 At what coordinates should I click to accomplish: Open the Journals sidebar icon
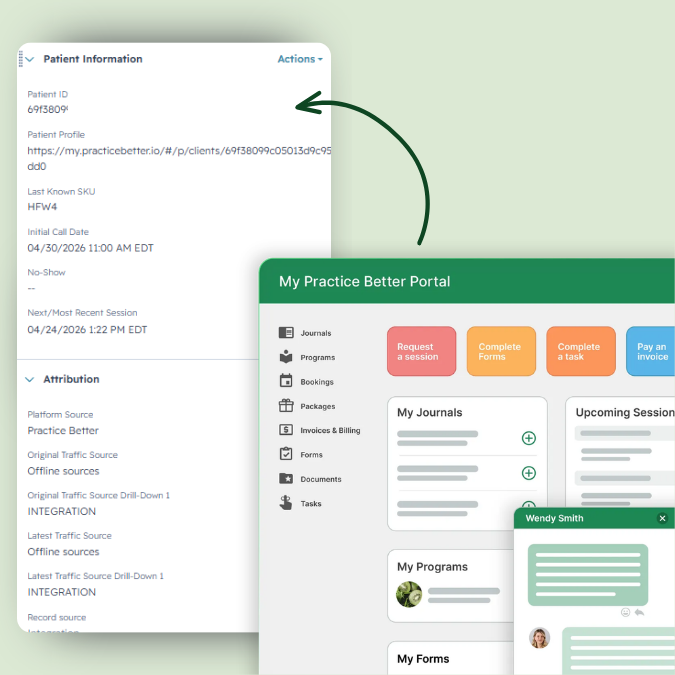286,333
